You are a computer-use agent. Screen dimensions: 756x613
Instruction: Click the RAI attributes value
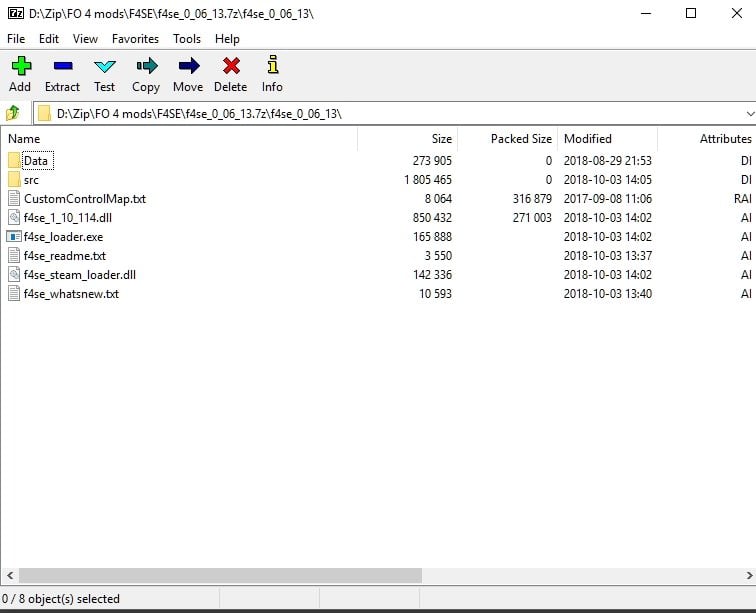[x=743, y=199]
